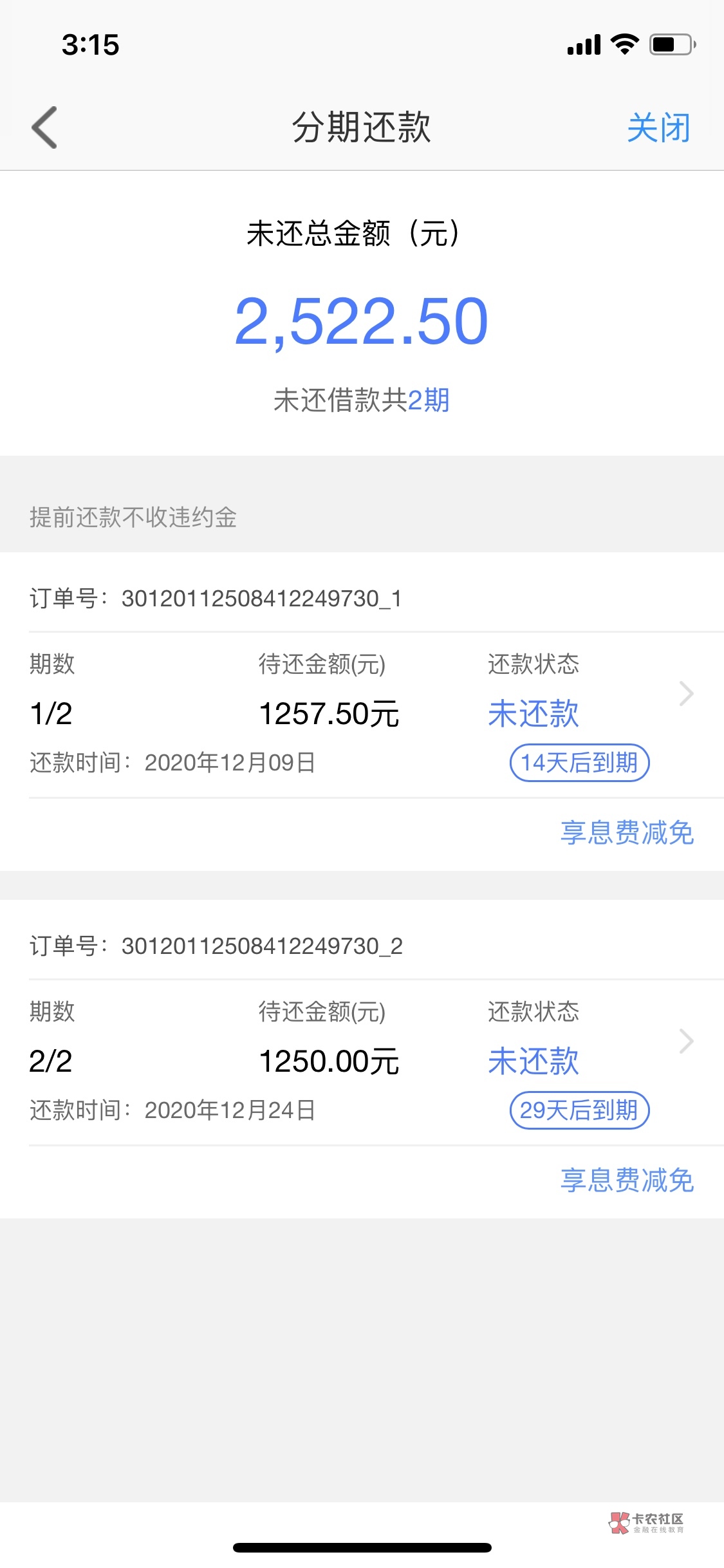The width and height of the screenshot is (724, 1568).
Task: Expand second installment details chevron
Action: [686, 1041]
